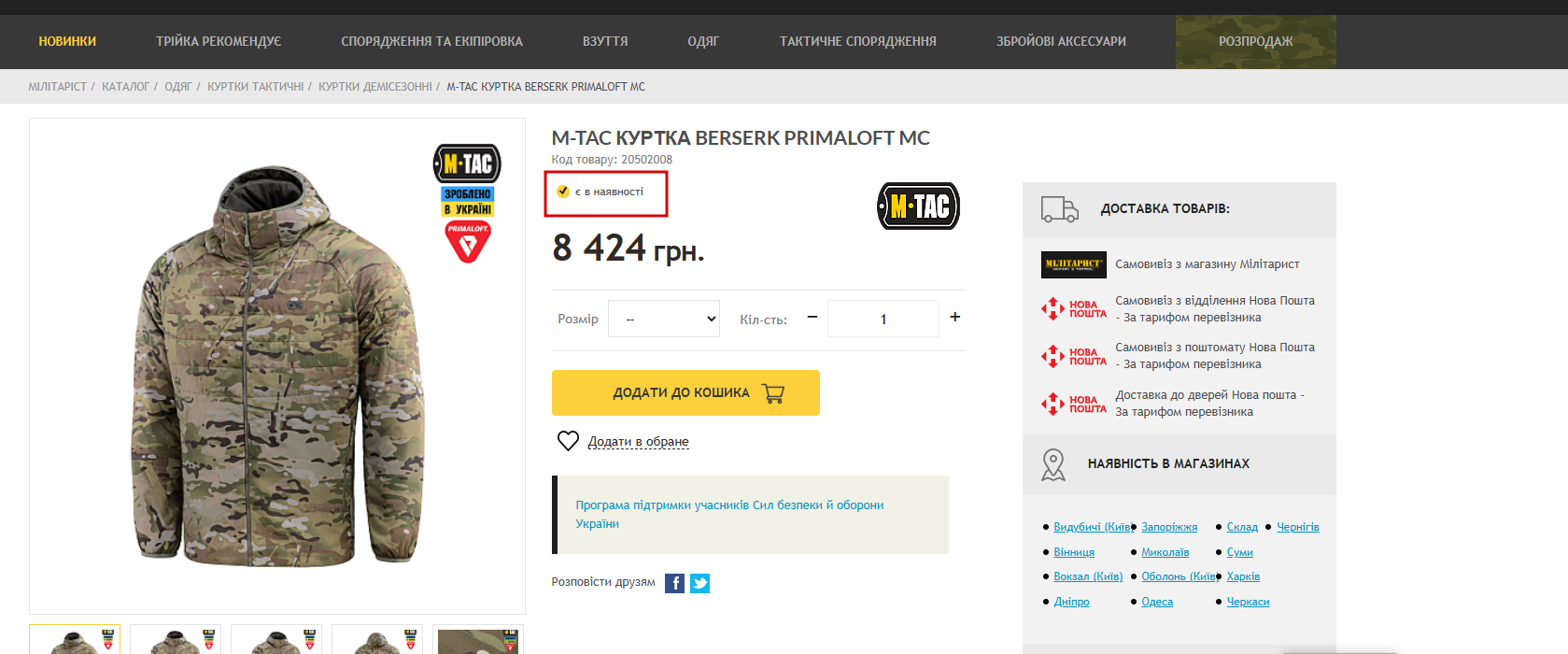This screenshot has width=1568, height=654.
Task: Click the Militarist store pickup logo
Action: [1074, 264]
